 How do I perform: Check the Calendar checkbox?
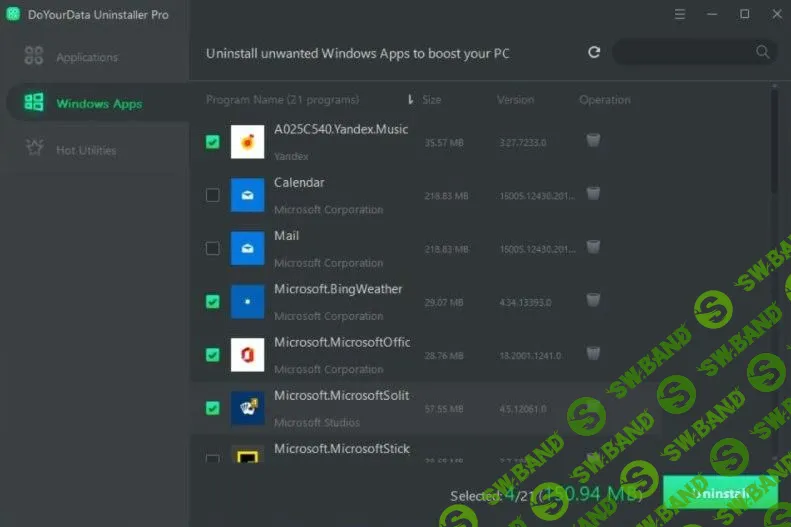(x=212, y=195)
